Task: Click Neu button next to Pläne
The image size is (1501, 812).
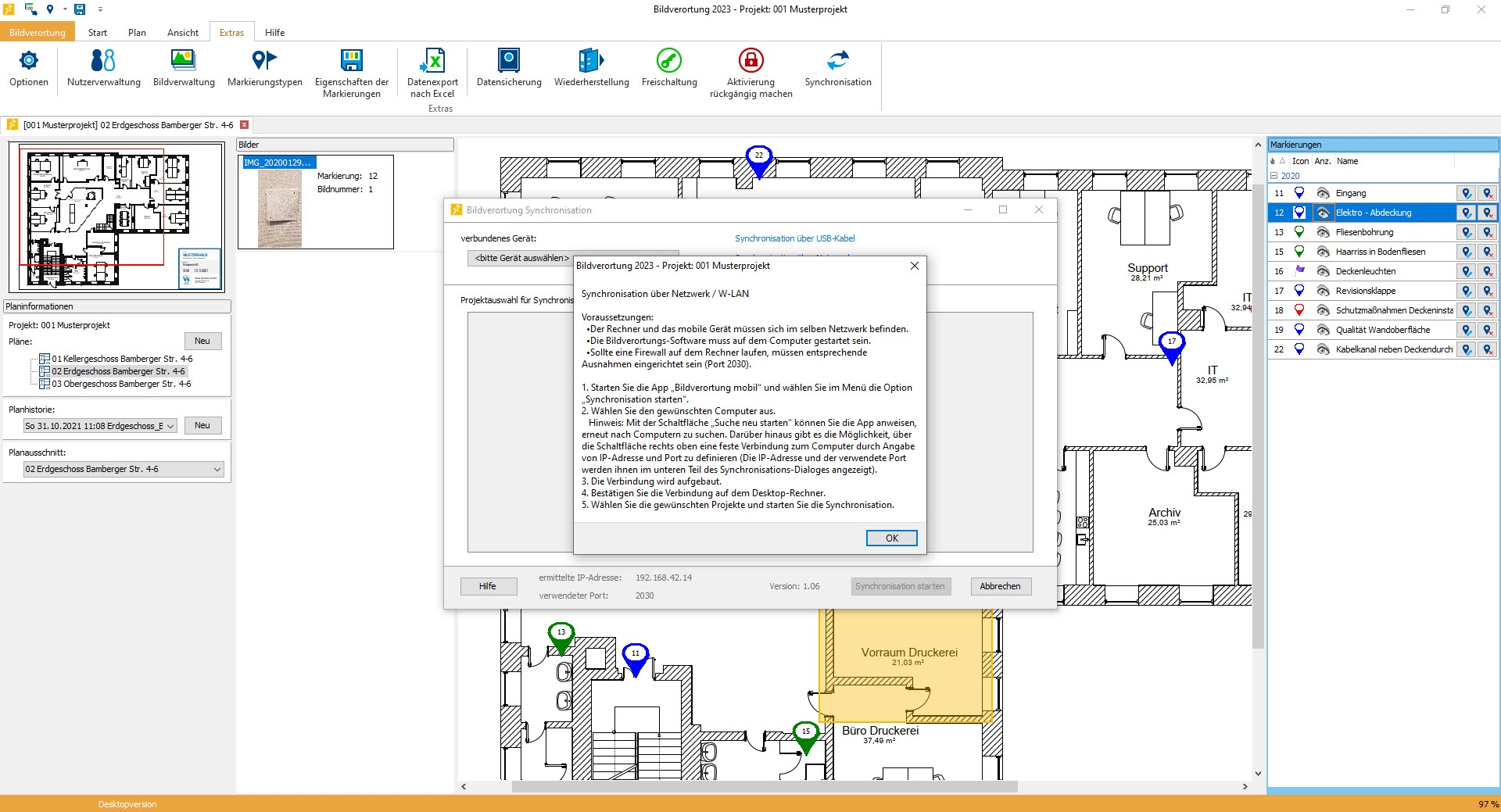Action: 202,341
